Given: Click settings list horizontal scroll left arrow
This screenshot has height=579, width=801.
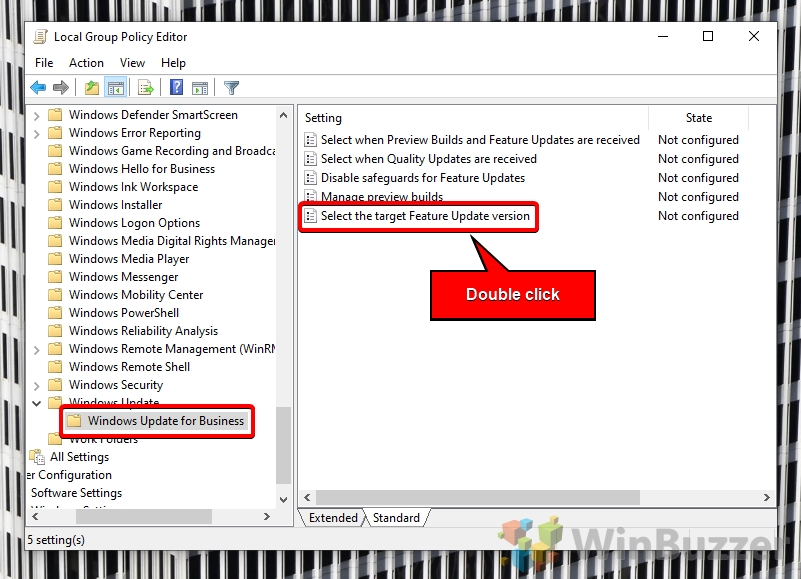Looking at the screenshot, I should [x=307, y=497].
